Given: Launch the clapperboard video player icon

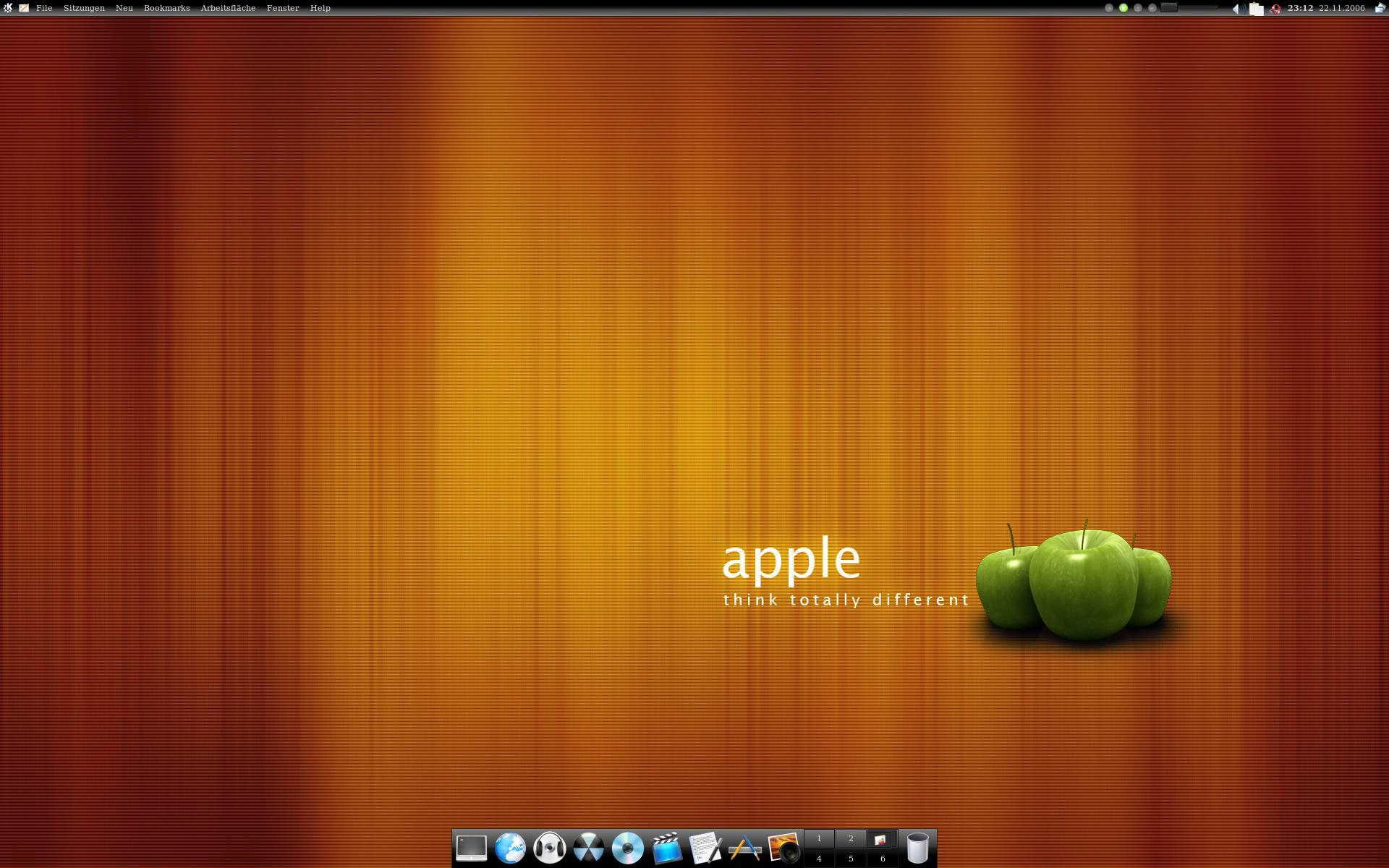Looking at the screenshot, I should [x=666, y=848].
